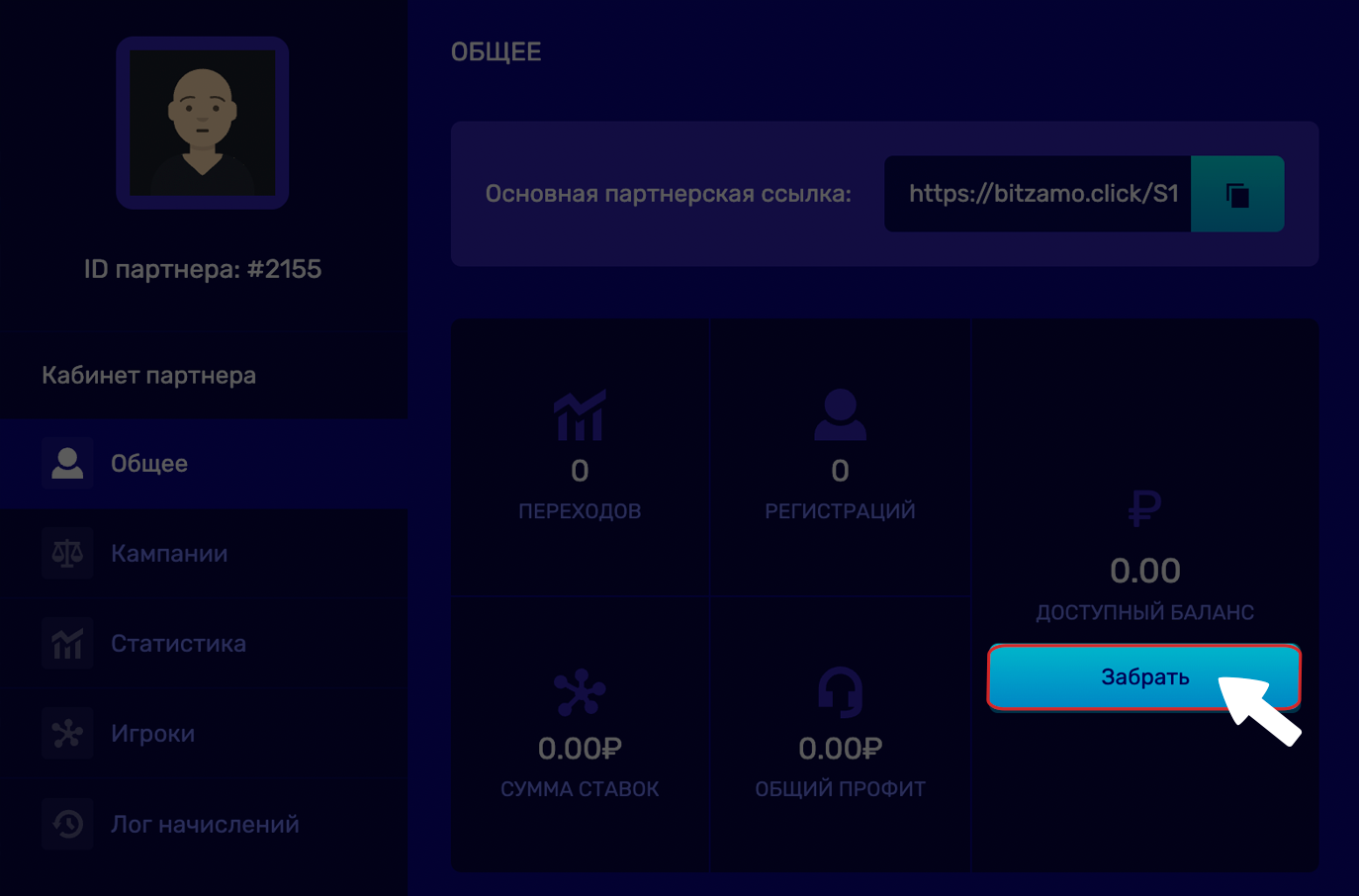The width and height of the screenshot is (1359, 896).
Task: Click the scales icon beside Кампании
Action: coord(67,554)
